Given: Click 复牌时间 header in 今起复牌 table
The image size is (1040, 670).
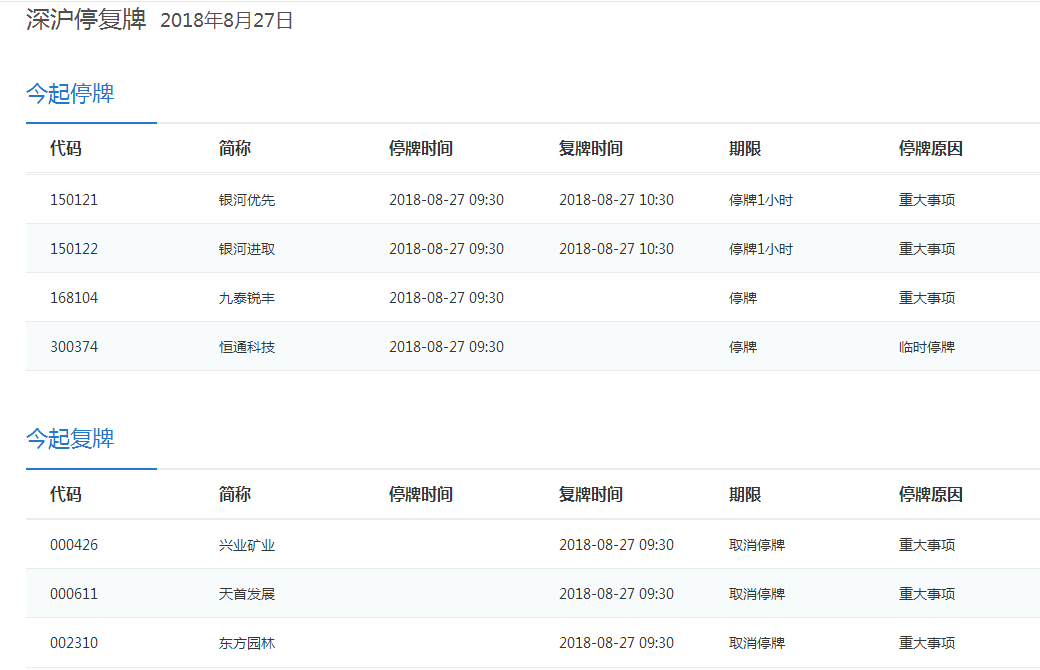Looking at the screenshot, I should 590,494.
